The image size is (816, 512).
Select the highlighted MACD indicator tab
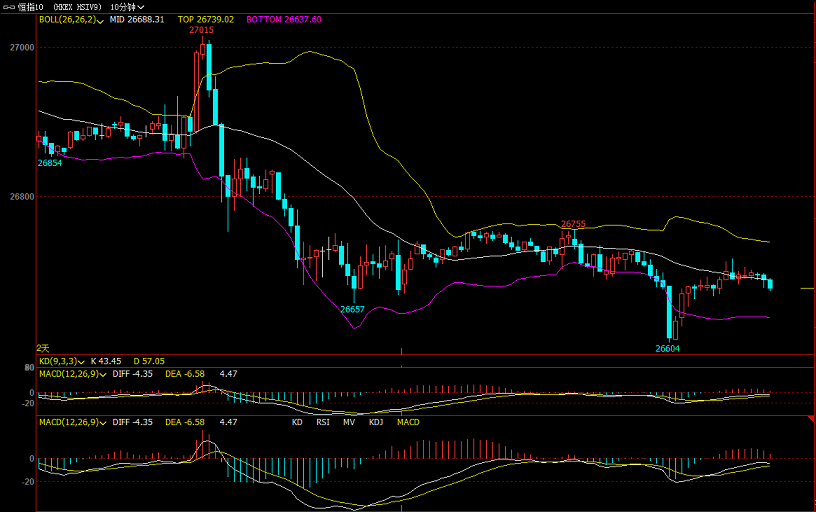click(409, 423)
